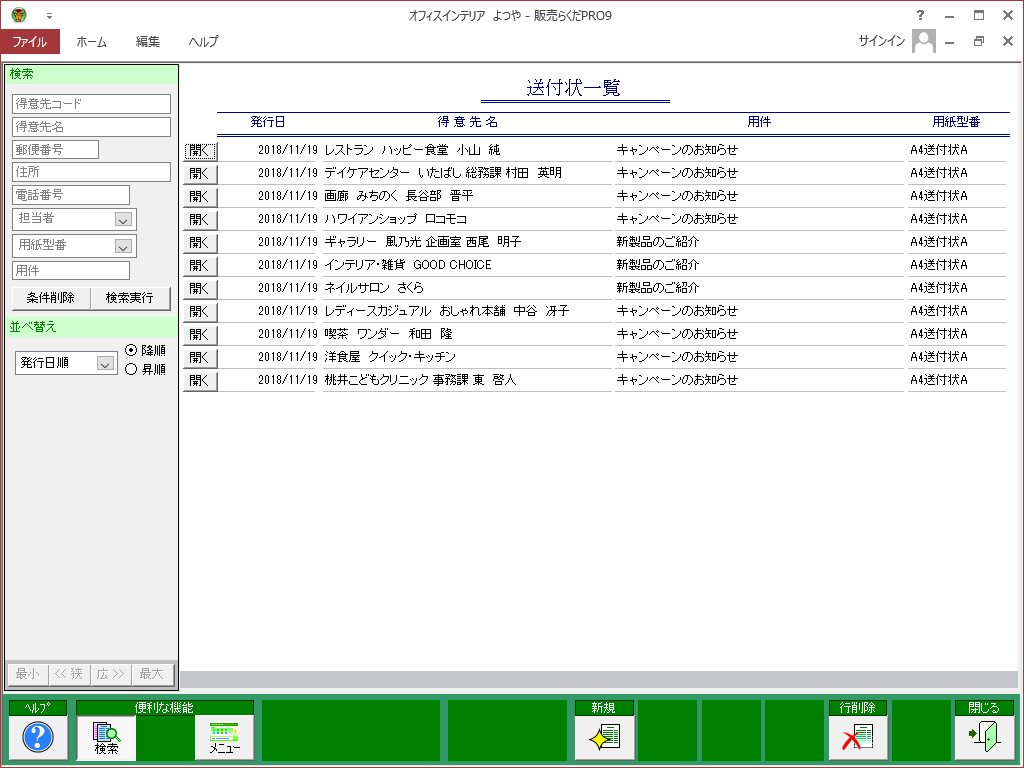Click the user avatar next to サインイン
This screenshot has height=768, width=1024.
pos(923,41)
